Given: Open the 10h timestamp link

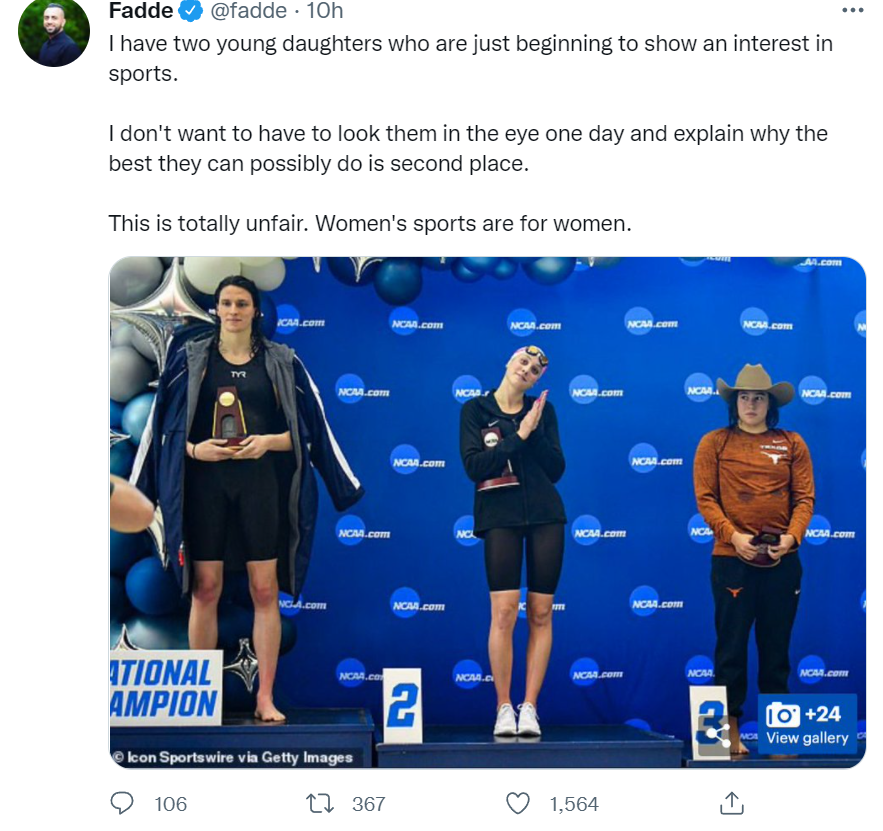Looking at the screenshot, I should click(x=324, y=10).
